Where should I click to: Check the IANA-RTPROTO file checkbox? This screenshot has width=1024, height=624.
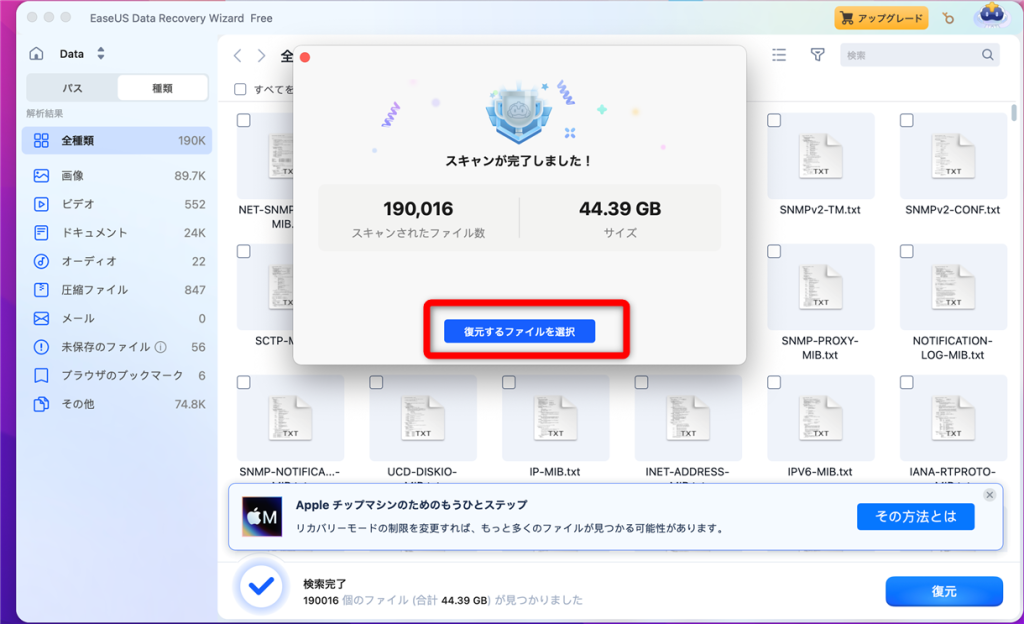906,382
